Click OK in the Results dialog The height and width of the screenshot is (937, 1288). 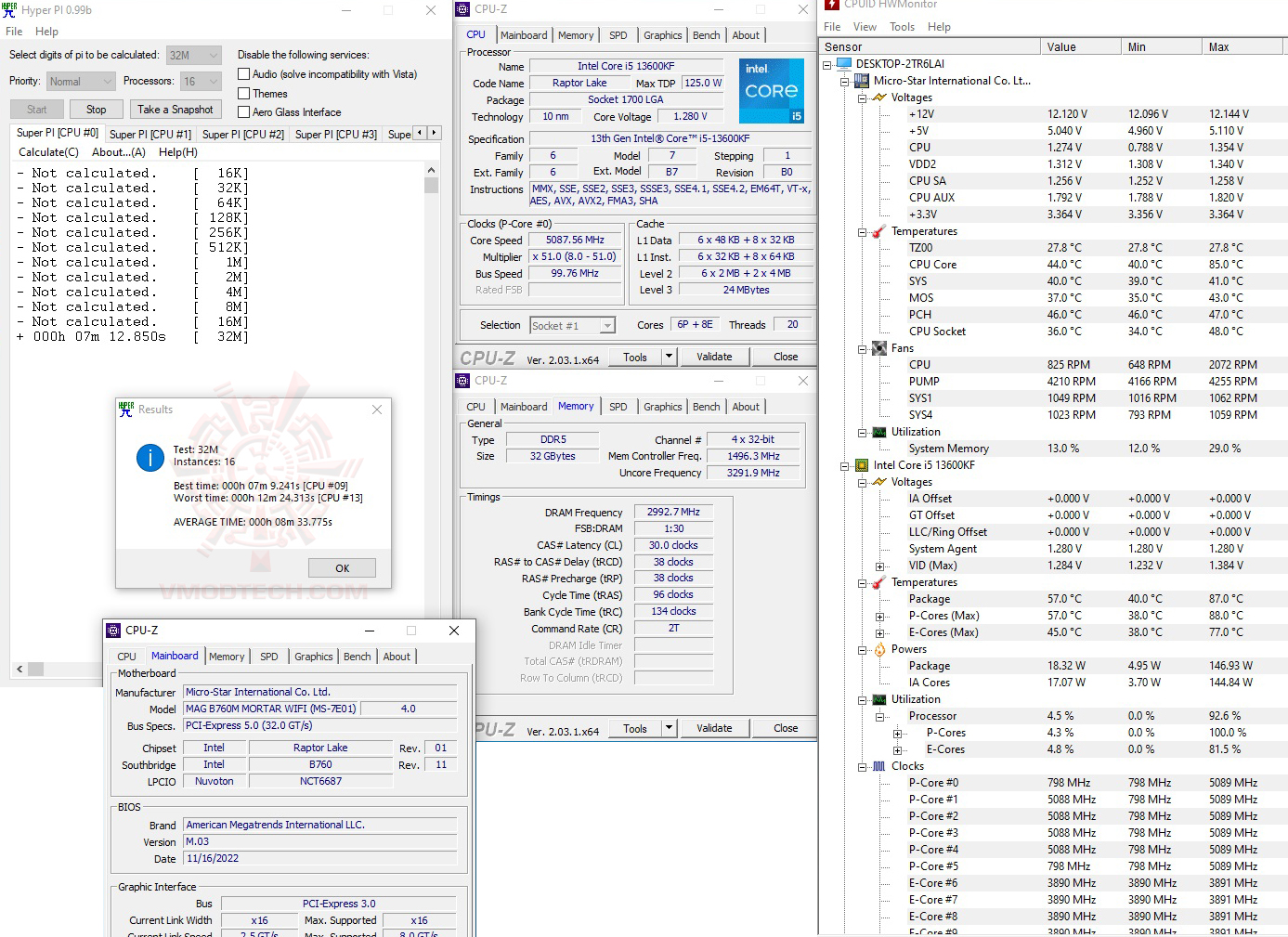[343, 568]
